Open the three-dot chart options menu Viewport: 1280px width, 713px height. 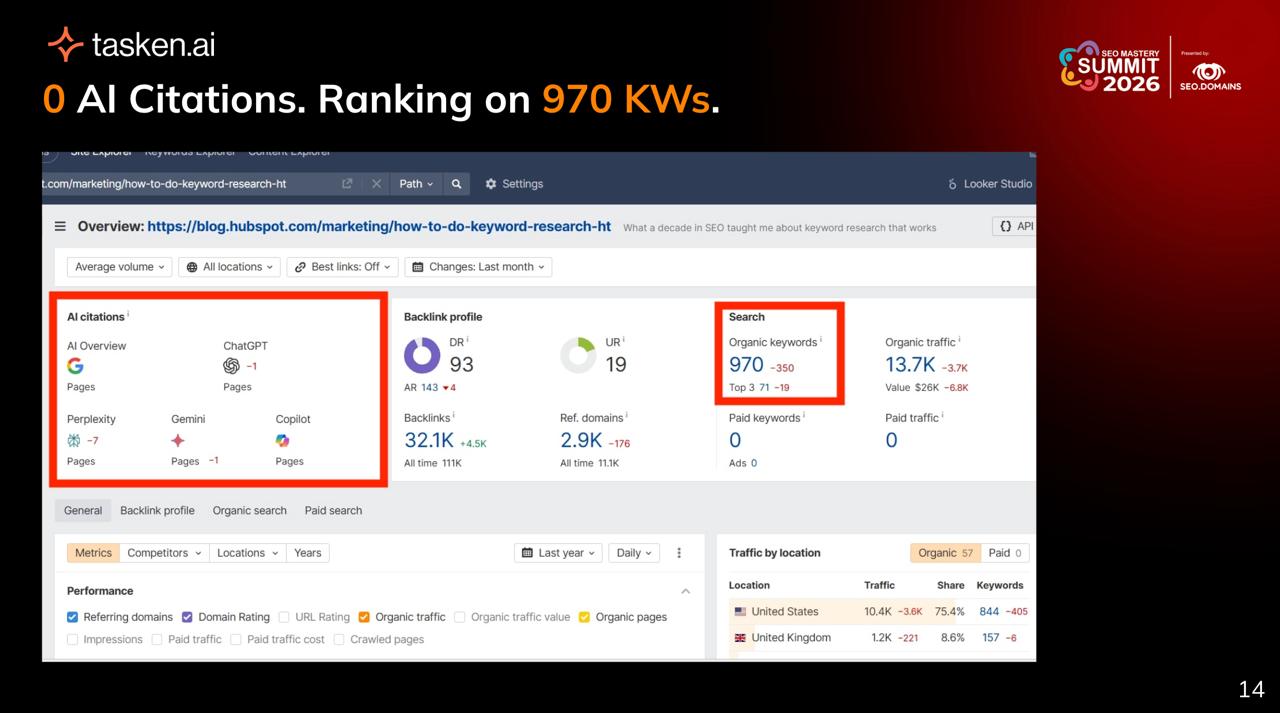(679, 553)
